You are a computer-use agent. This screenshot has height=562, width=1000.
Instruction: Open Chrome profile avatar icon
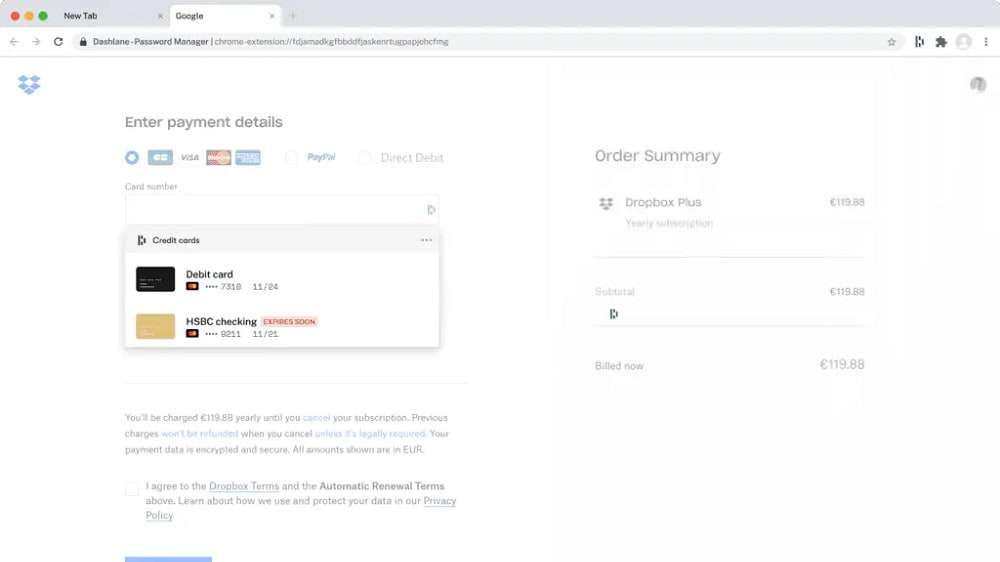coord(964,41)
